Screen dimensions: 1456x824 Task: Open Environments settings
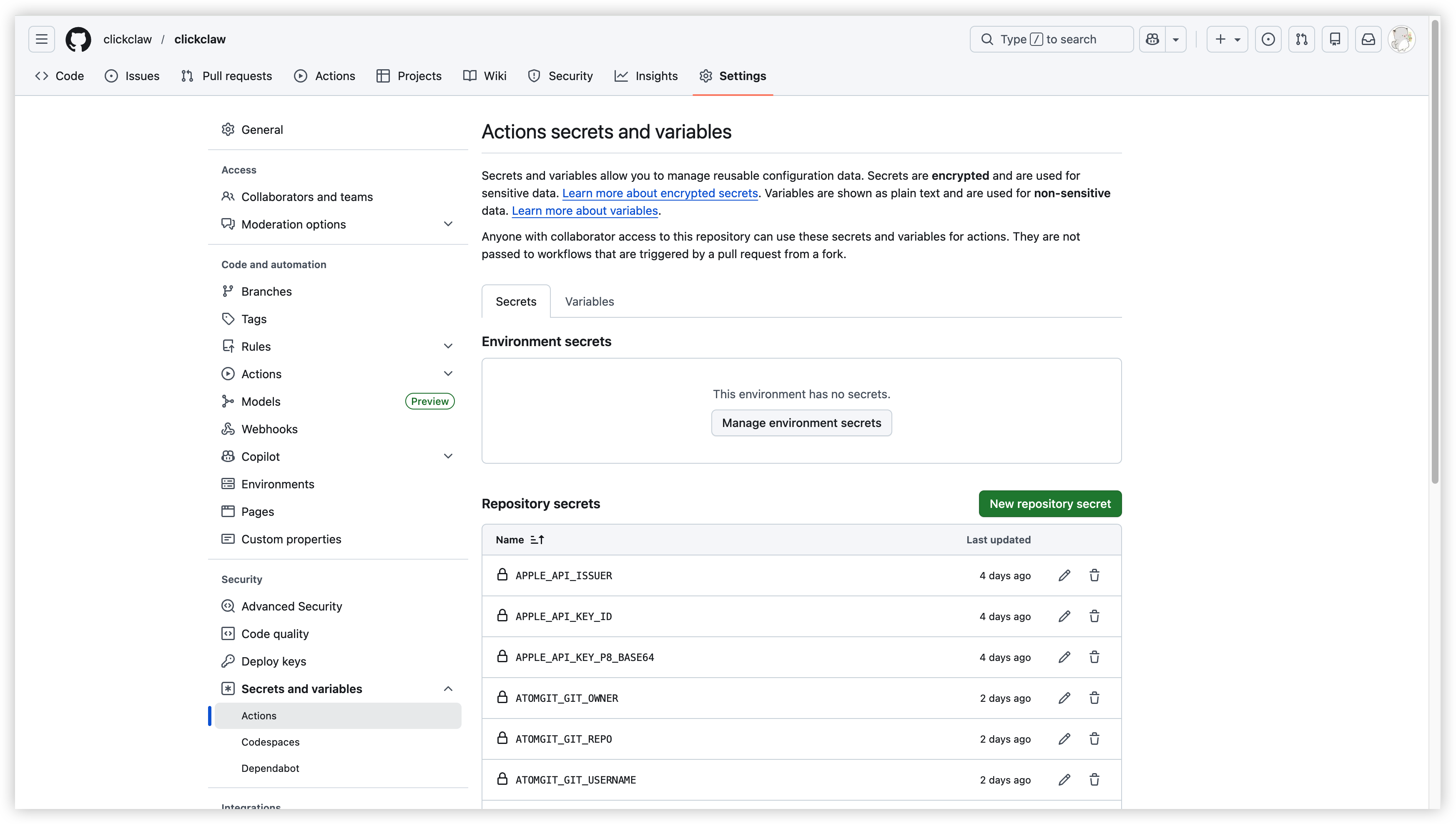338,484
